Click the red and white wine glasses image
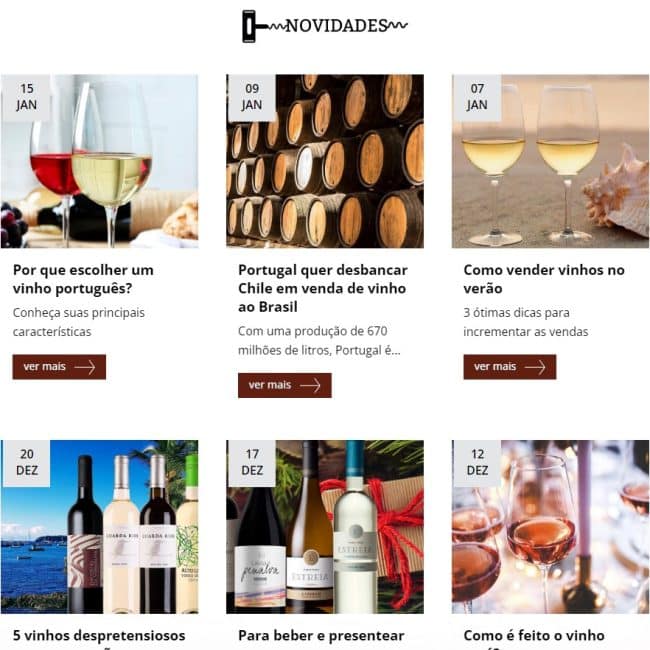 click(99, 161)
